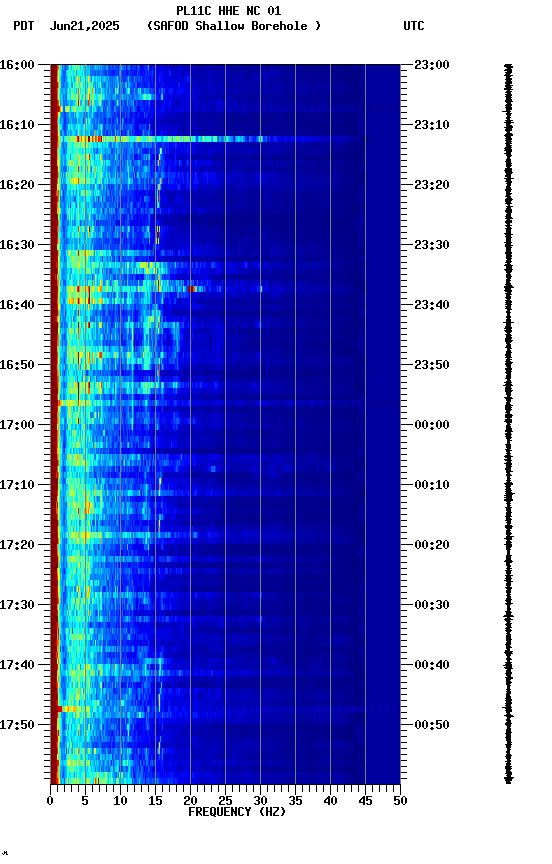
Task: Click the 23:40 UTC time label
Action: tap(432, 305)
